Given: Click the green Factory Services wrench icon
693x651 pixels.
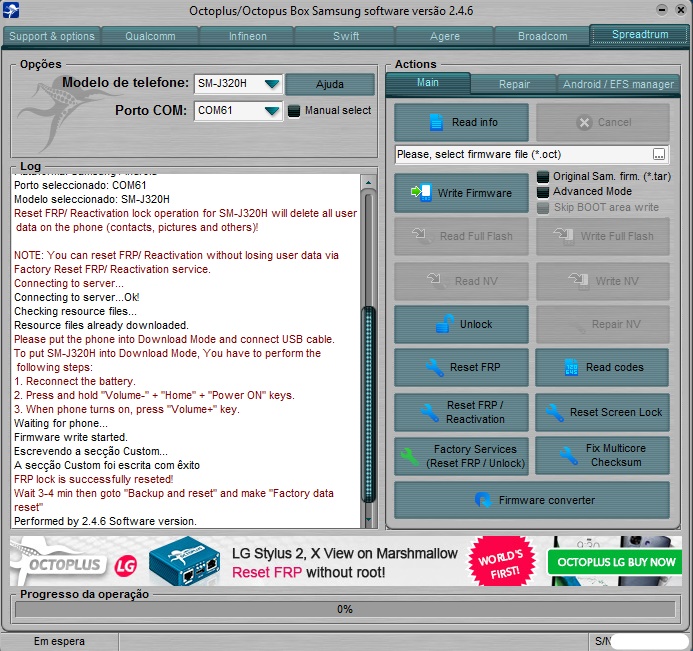Looking at the screenshot, I should pos(410,457).
